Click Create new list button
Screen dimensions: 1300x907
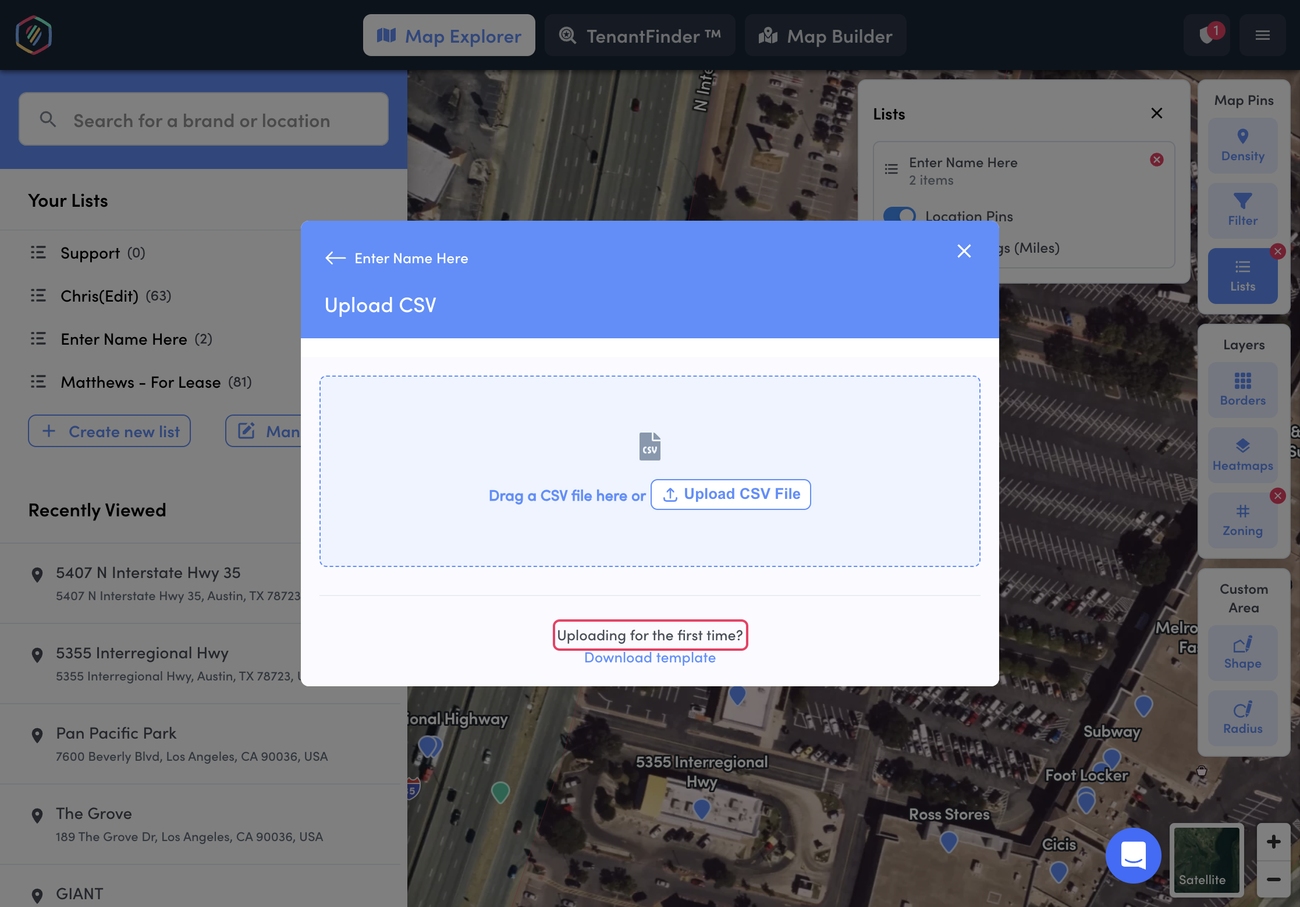(109, 431)
